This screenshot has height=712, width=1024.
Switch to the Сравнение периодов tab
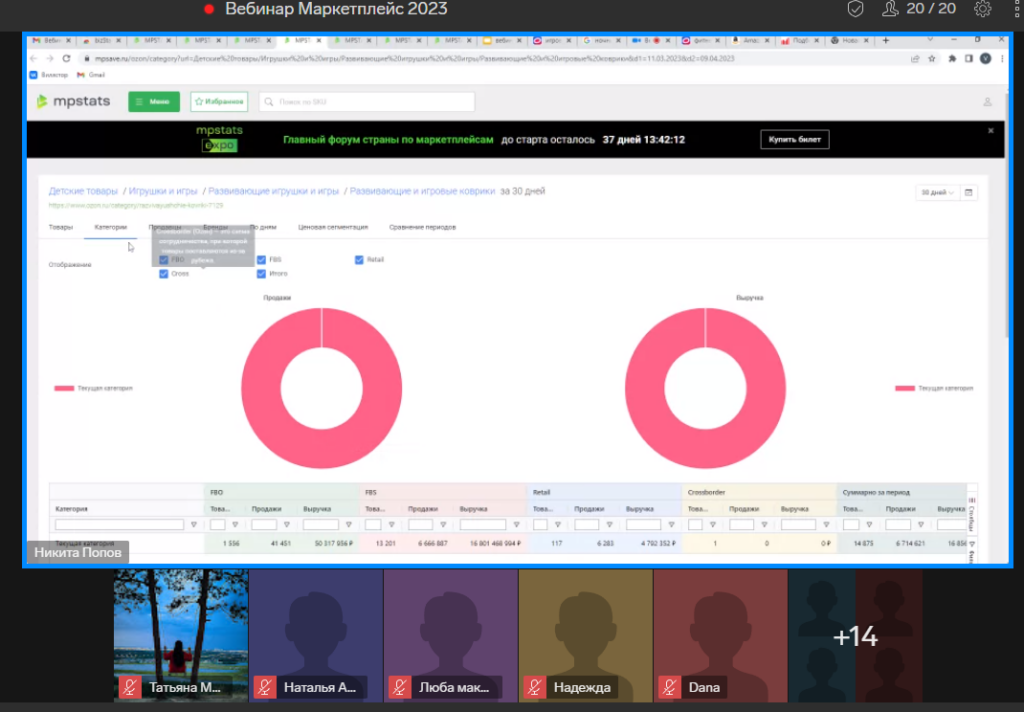423,227
